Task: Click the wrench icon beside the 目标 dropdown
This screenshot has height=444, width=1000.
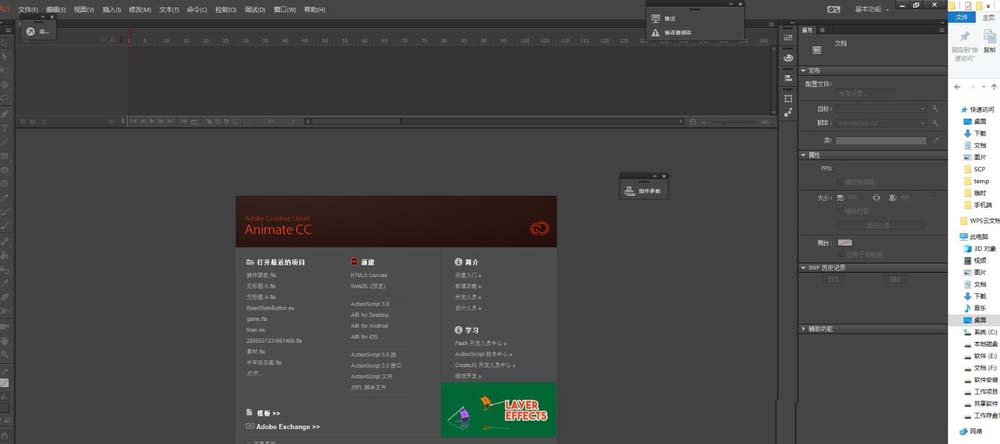Action: pos(935,109)
